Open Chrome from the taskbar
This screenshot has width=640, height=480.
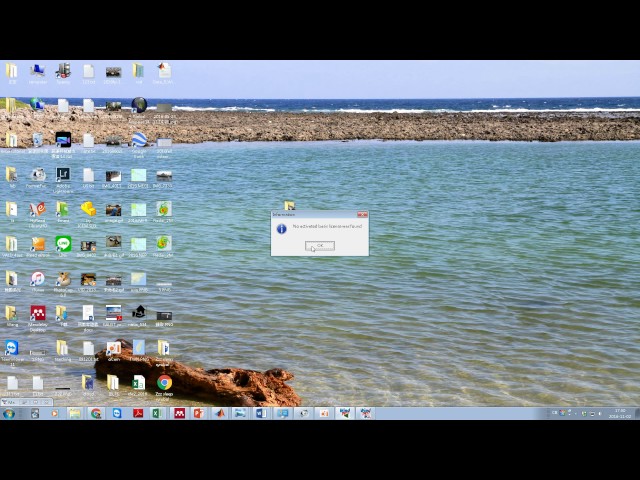click(x=96, y=413)
